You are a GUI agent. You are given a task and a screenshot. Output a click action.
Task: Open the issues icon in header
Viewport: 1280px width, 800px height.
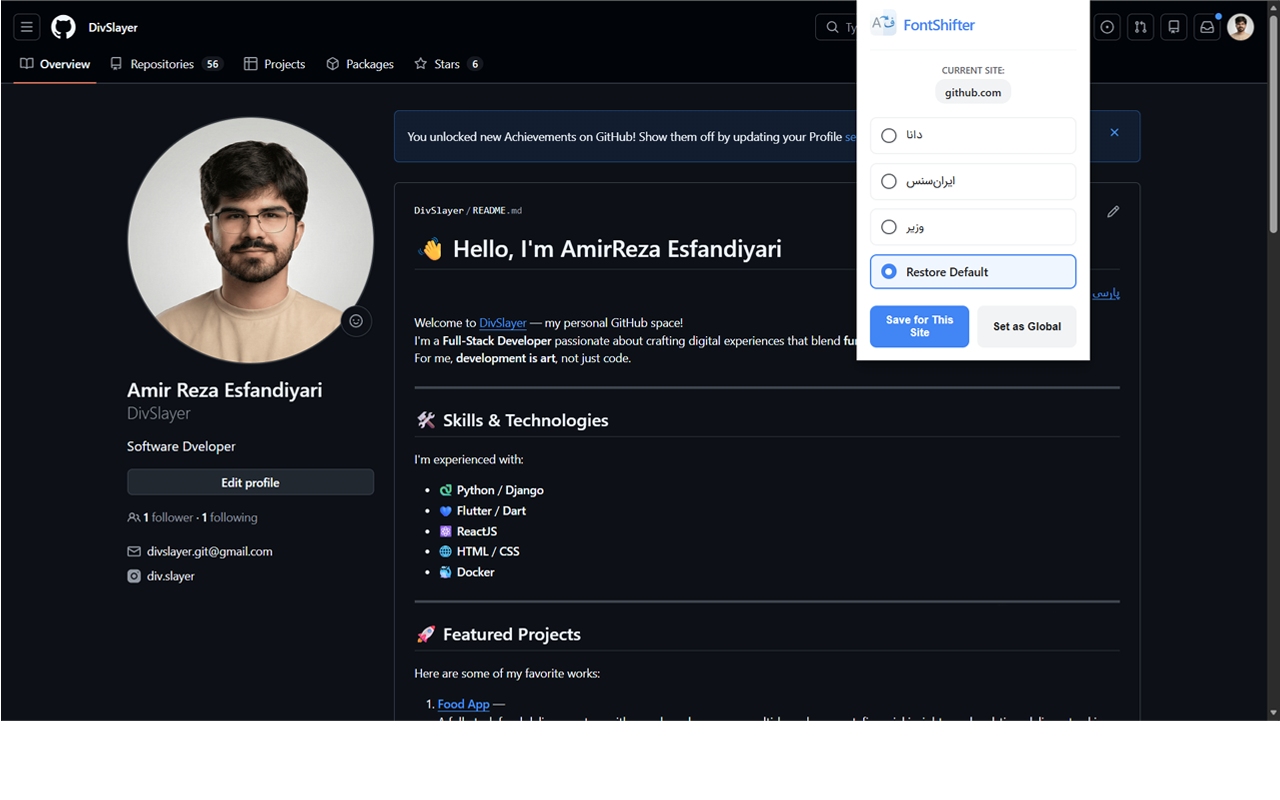coord(1107,27)
